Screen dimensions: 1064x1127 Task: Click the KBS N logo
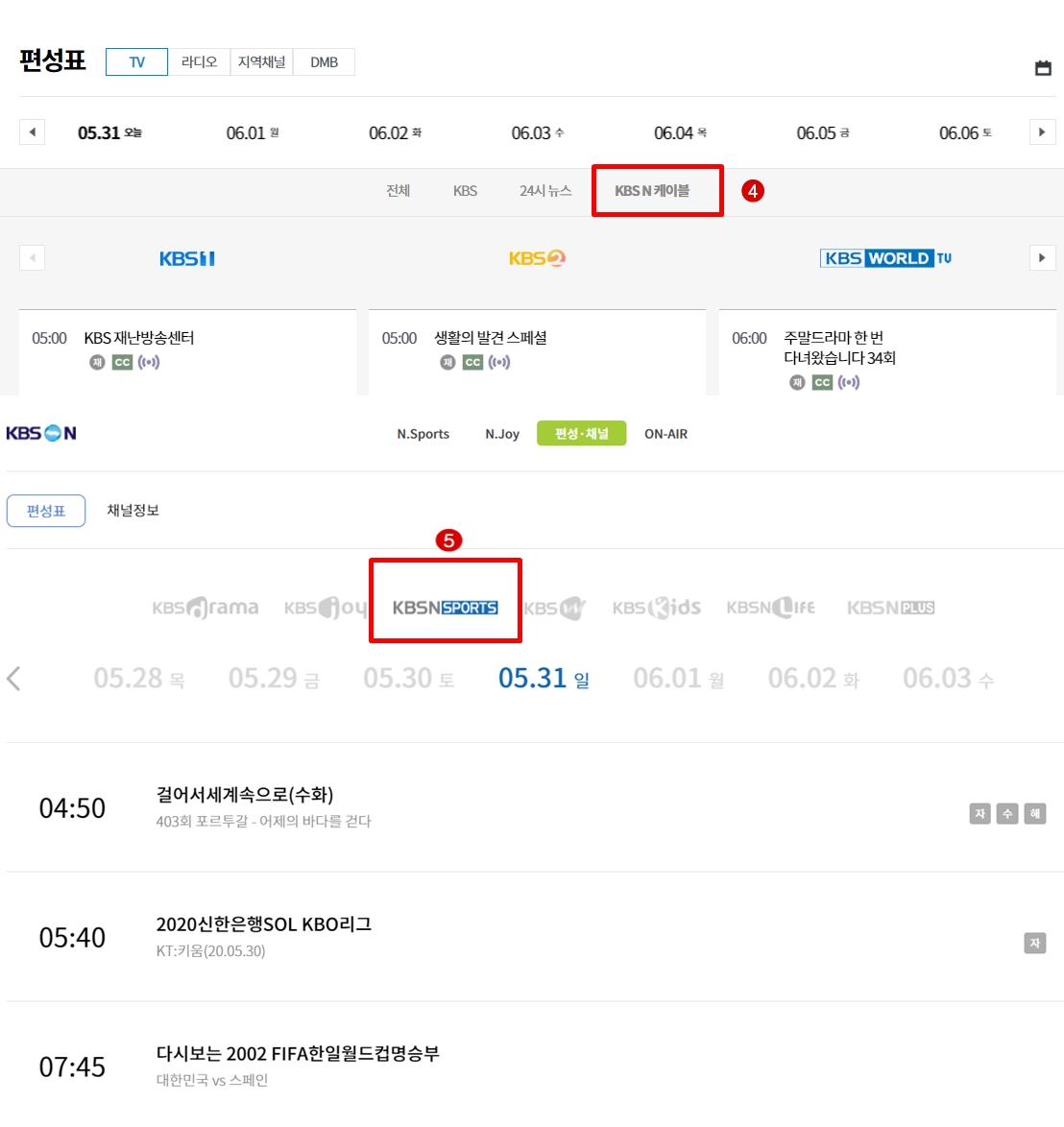[41, 433]
